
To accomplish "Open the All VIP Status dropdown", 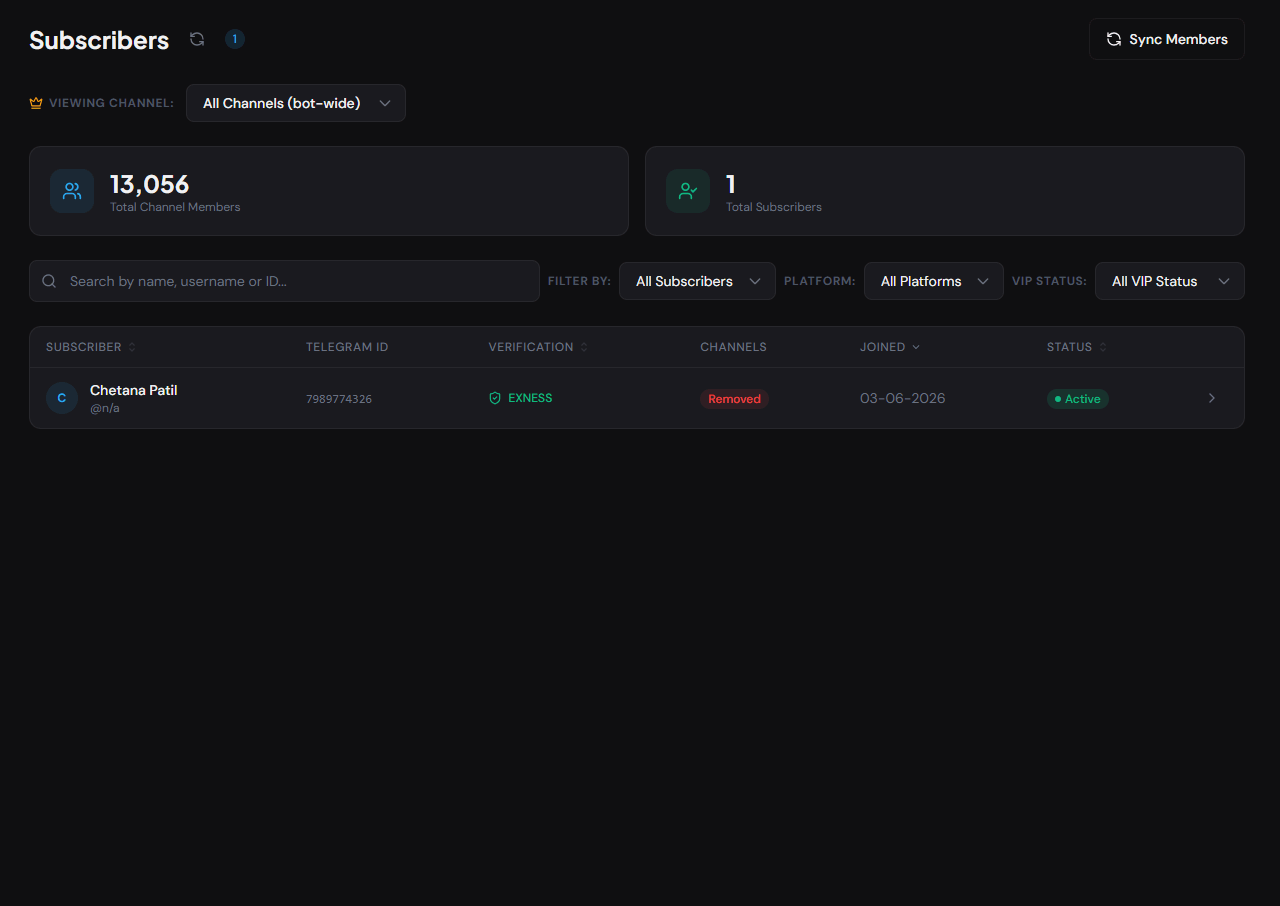I will [1169, 281].
